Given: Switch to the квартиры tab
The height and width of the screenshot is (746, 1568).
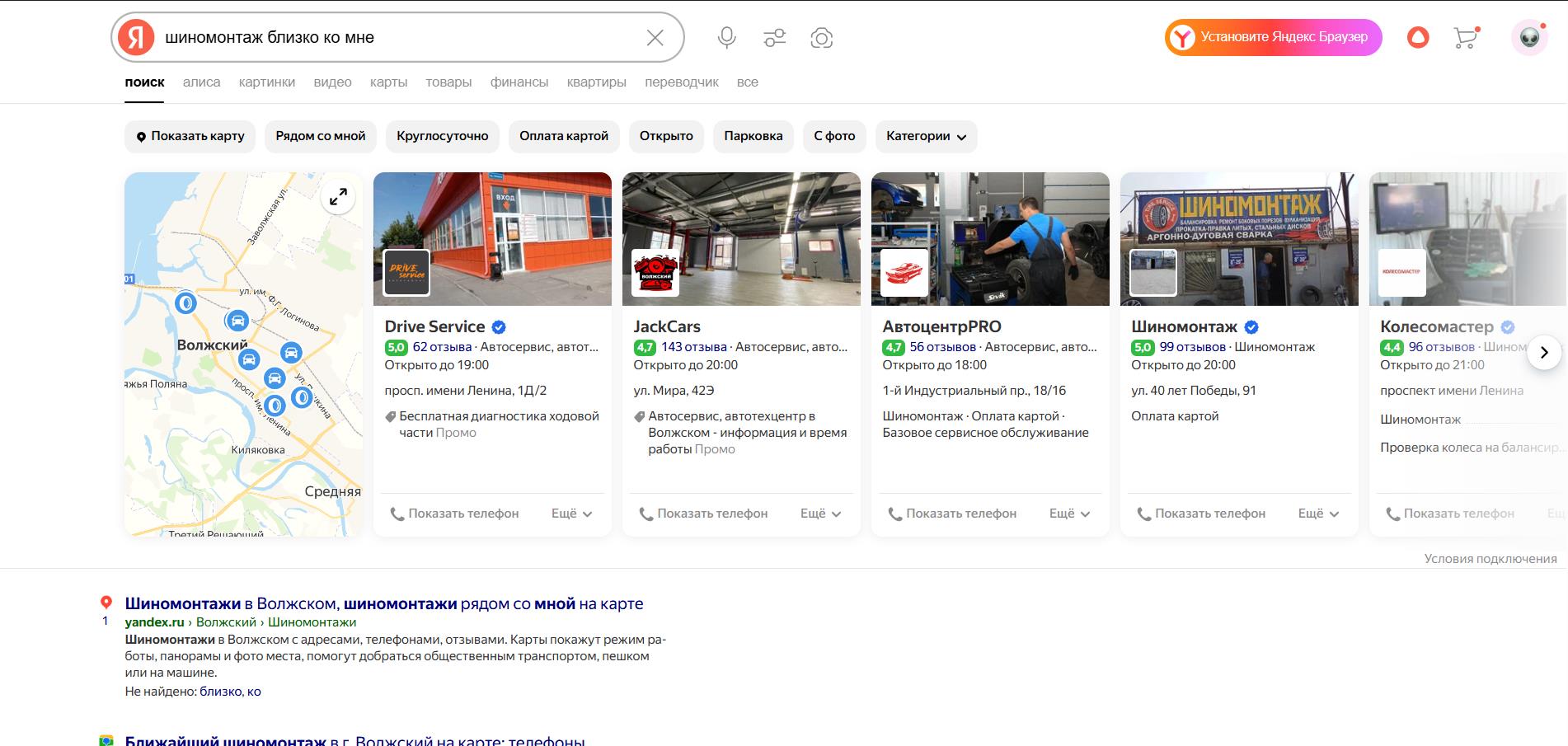Looking at the screenshot, I should tap(597, 82).
